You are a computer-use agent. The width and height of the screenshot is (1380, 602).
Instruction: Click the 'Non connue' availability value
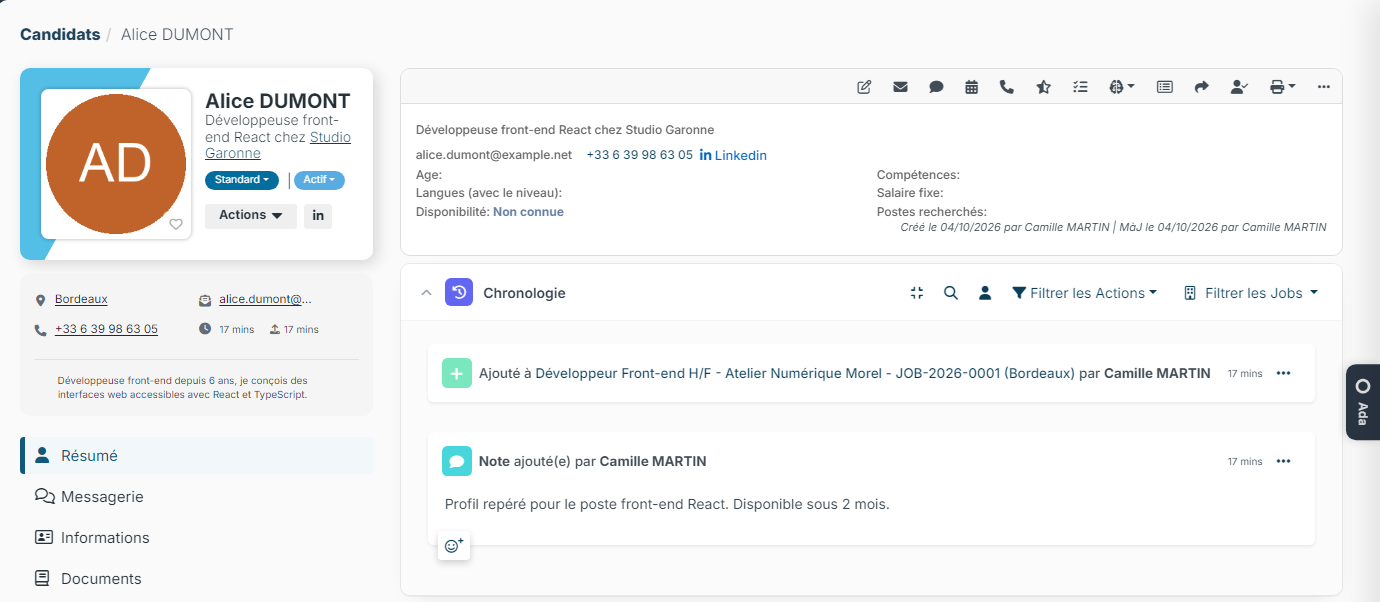(528, 212)
